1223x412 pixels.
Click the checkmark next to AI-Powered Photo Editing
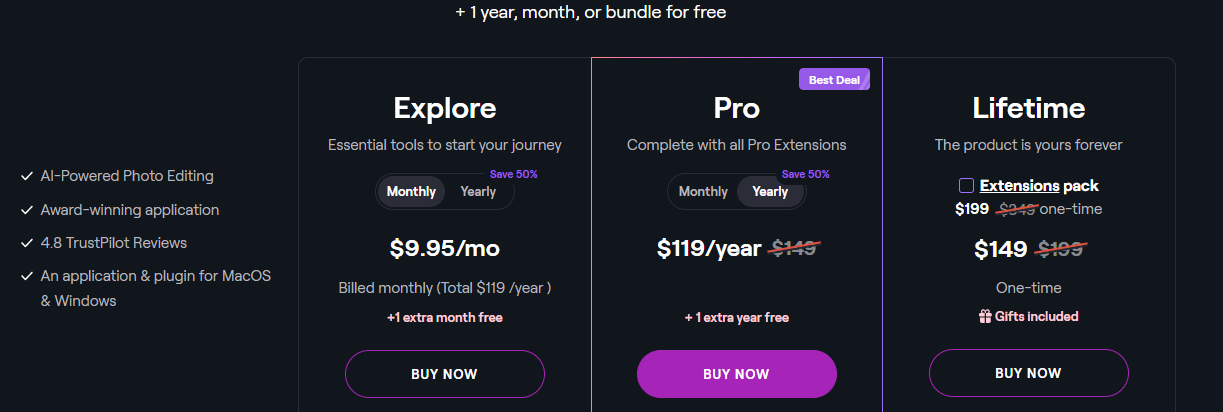[x=26, y=176]
